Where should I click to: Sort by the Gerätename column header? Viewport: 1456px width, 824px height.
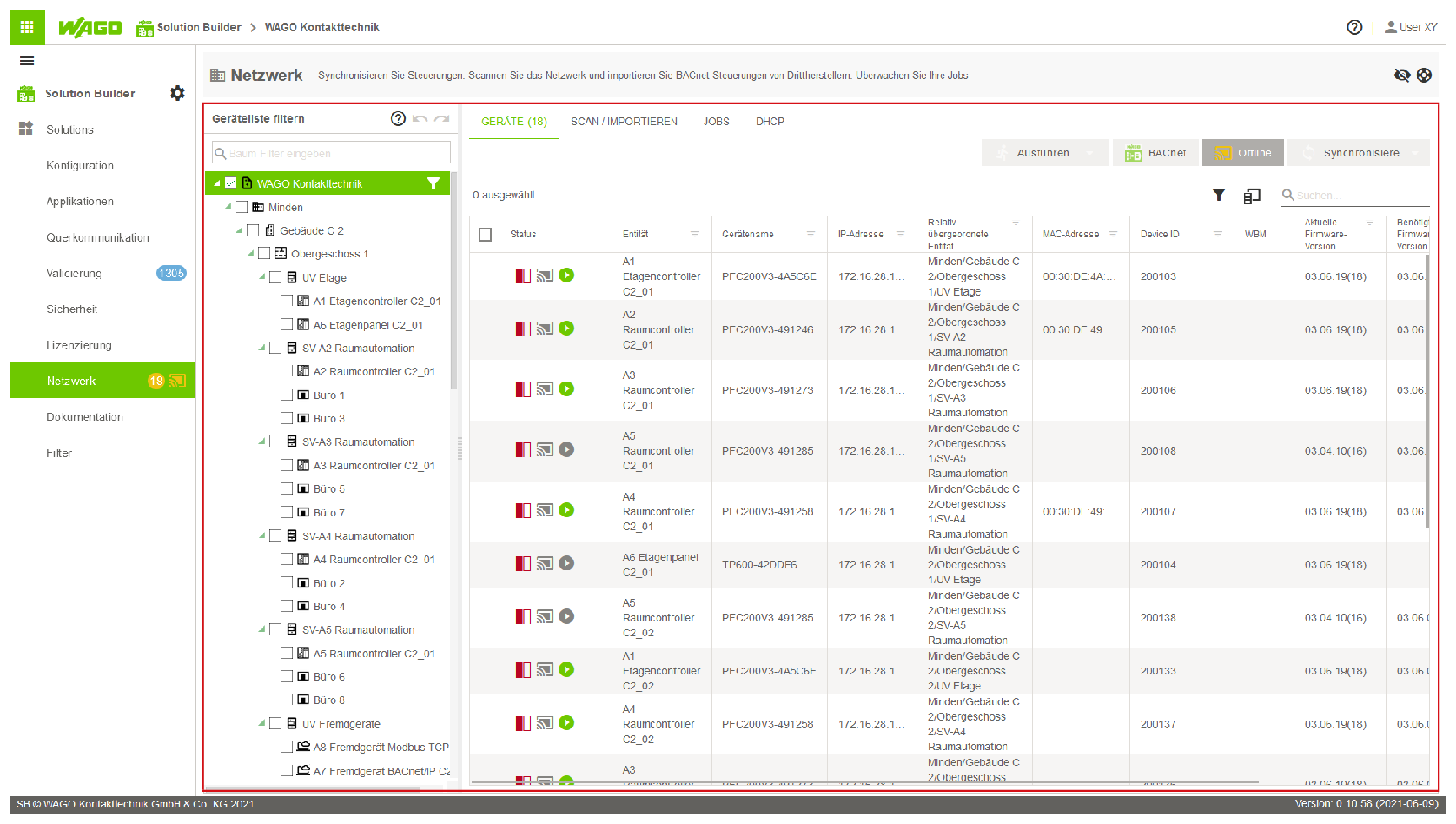tap(748, 234)
